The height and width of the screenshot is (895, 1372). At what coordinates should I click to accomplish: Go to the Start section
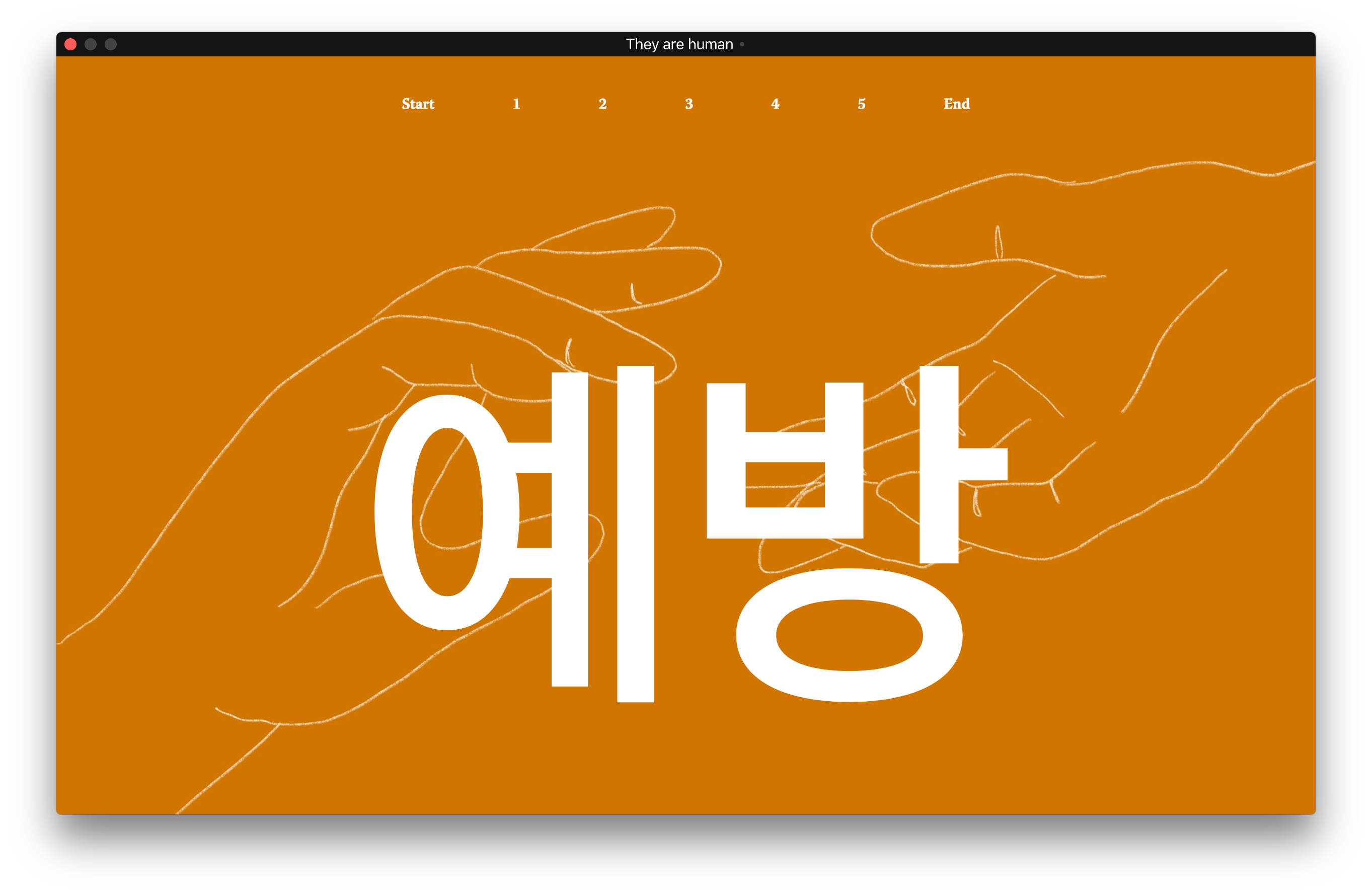click(x=418, y=104)
